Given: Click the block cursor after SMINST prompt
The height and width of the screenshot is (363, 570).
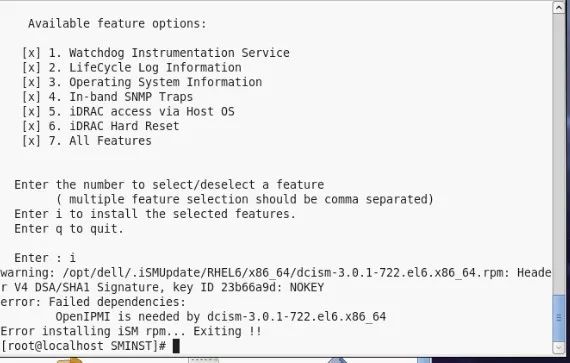Looking at the screenshot, I should coord(176,346).
